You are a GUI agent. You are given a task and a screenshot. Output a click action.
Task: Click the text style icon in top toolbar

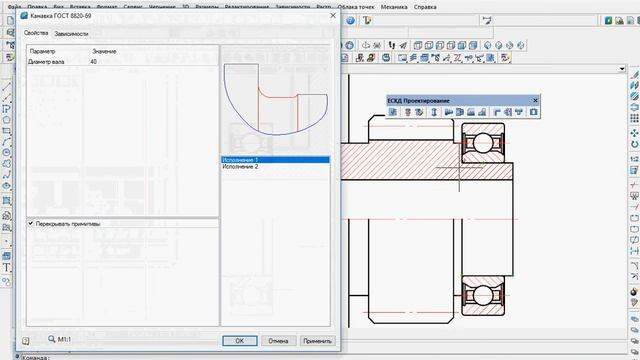(x=367, y=20)
